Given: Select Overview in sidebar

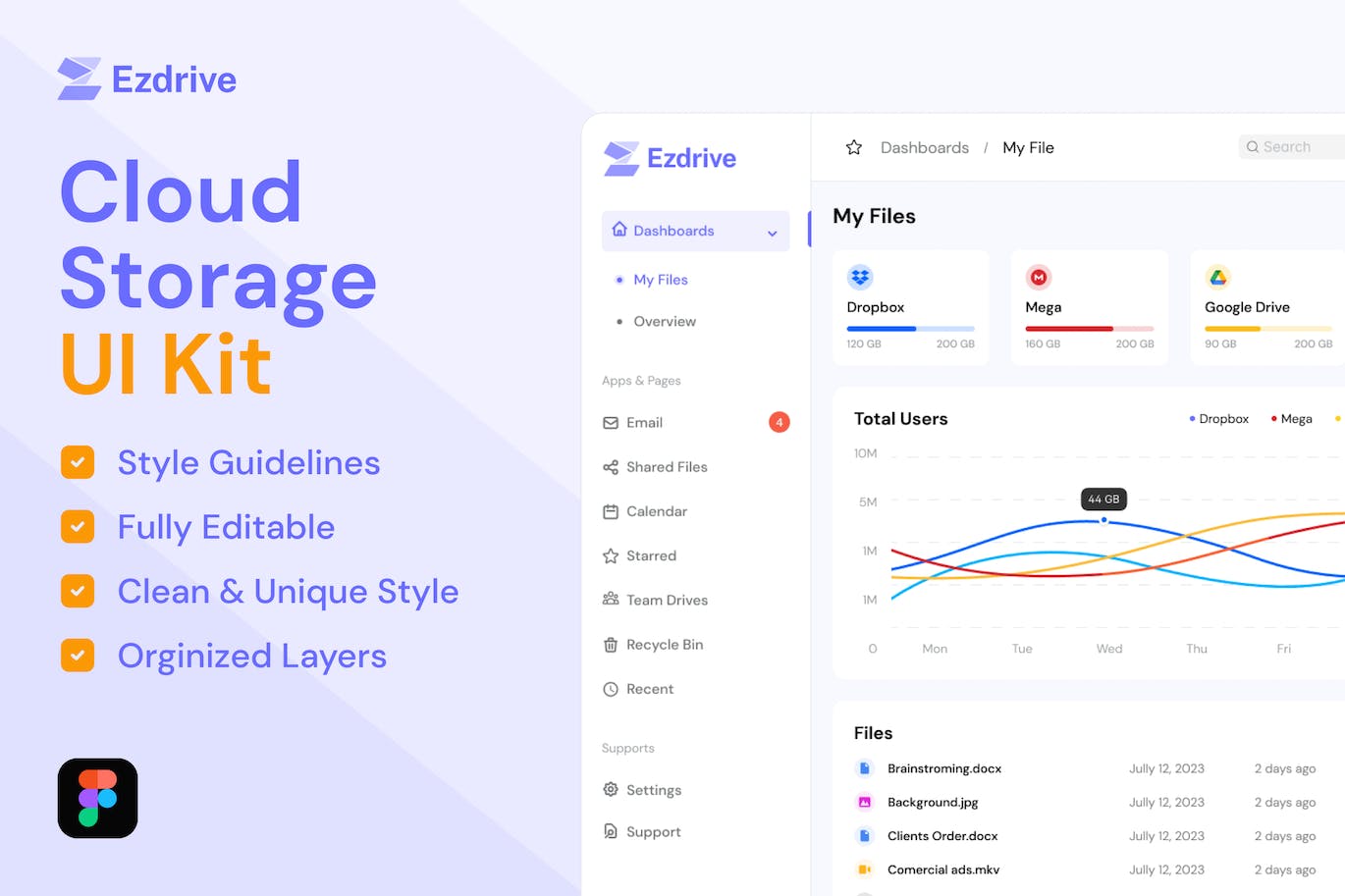Looking at the screenshot, I should pos(665,321).
